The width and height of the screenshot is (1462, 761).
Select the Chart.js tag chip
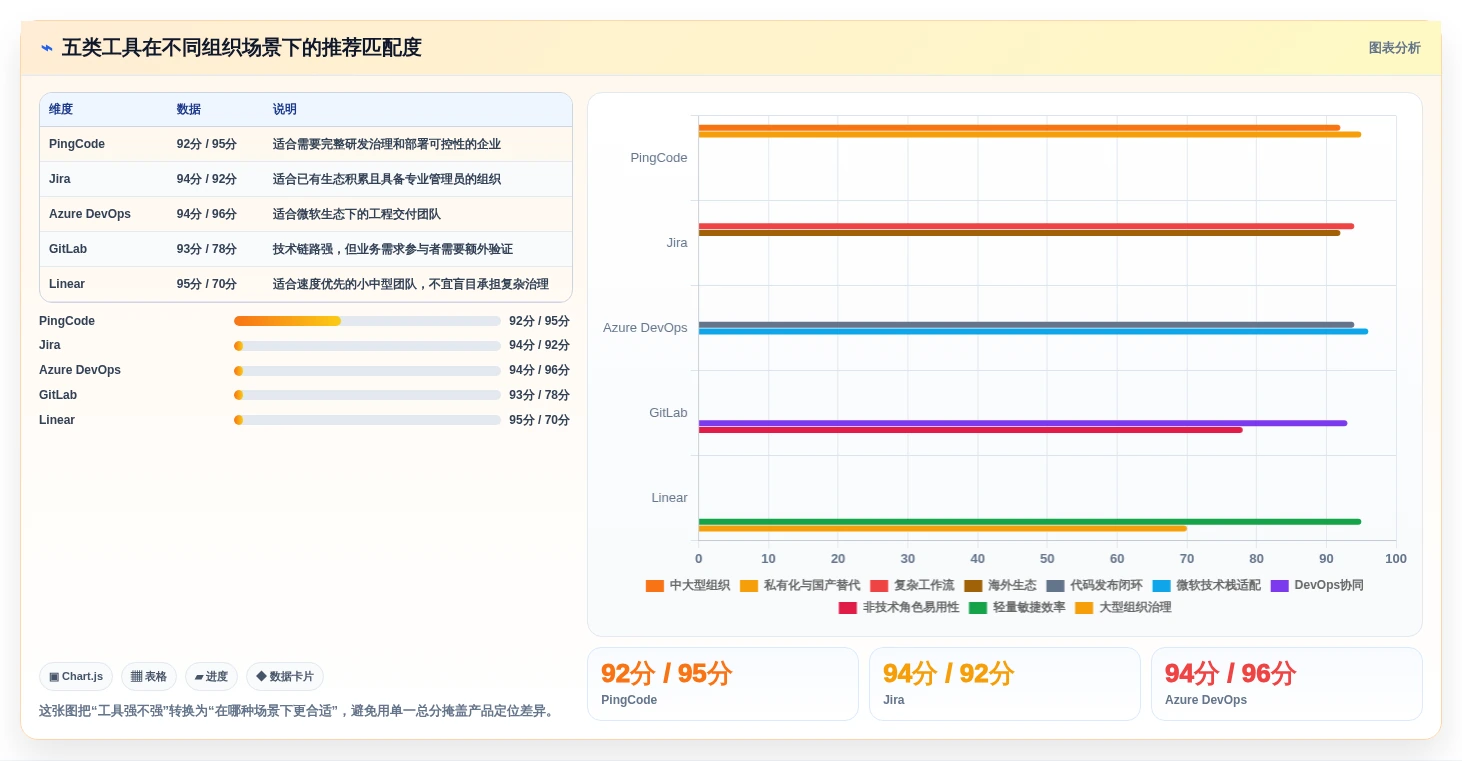tap(76, 677)
